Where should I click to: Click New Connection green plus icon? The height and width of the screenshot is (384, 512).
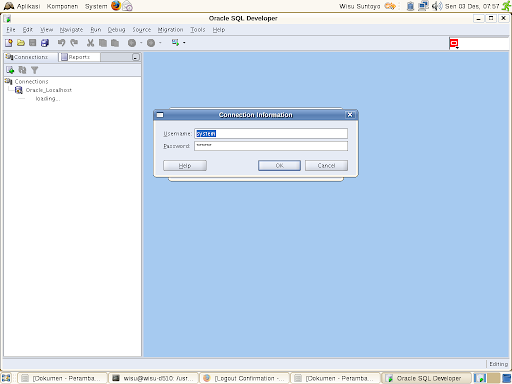pos(10,70)
